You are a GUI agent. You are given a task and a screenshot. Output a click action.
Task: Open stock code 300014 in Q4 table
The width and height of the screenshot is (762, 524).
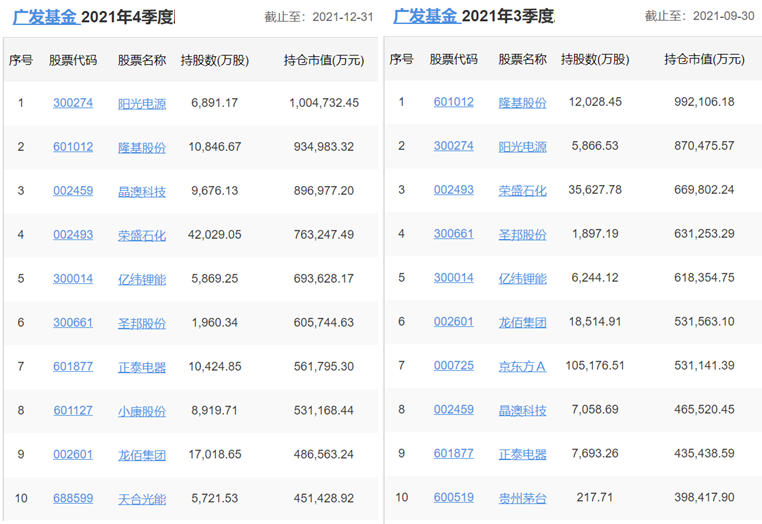pos(73,279)
